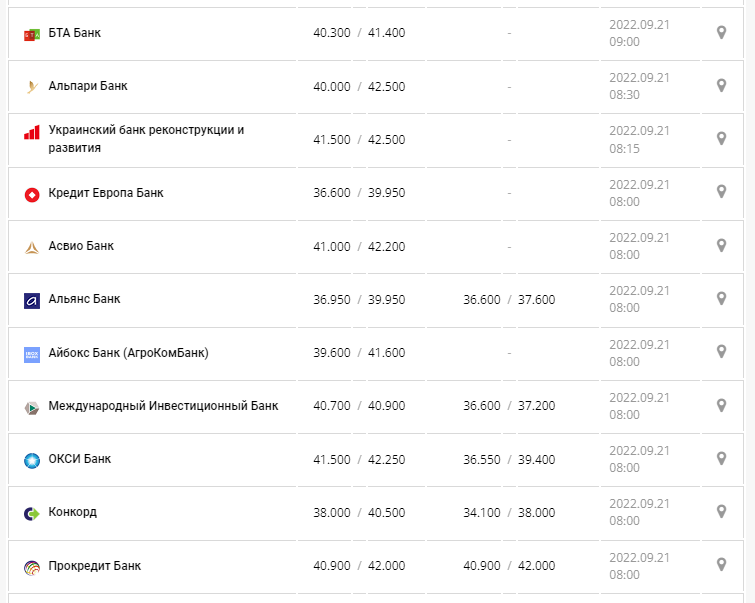755x603 pixels.
Task: Click the Асвио Банк name
Action: point(81,246)
